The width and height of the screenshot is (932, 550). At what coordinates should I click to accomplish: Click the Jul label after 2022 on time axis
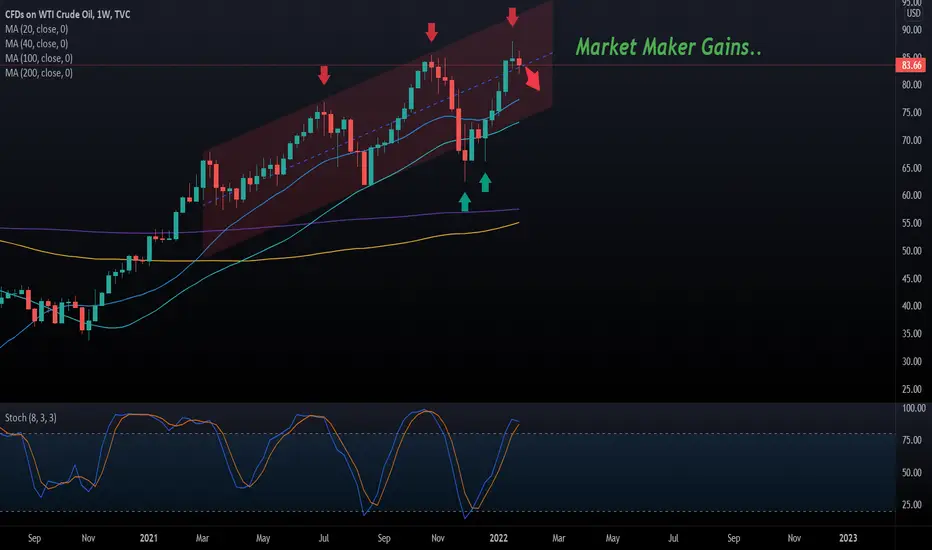(673, 538)
